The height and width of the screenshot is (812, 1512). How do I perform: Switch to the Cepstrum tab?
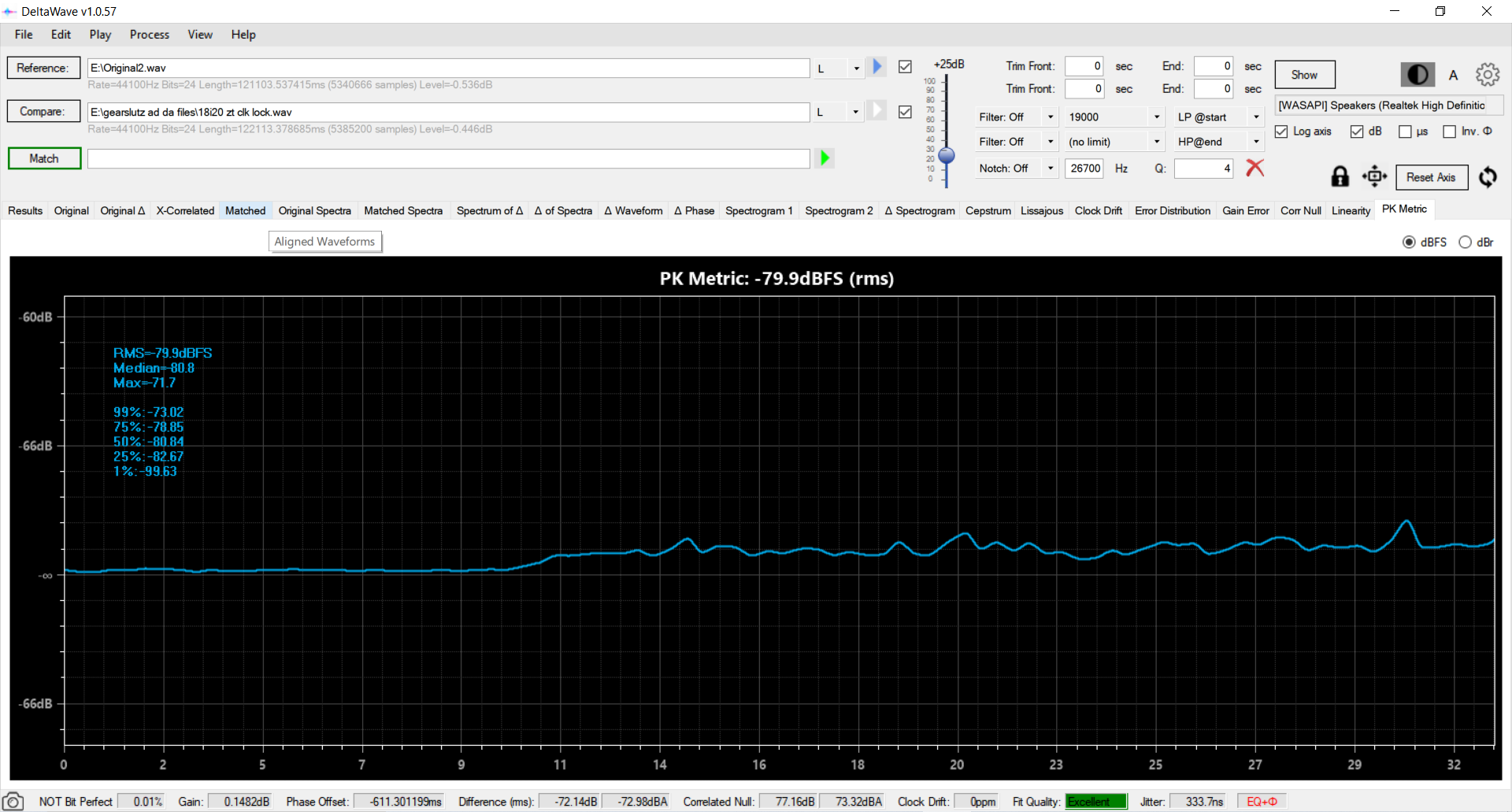pyautogui.click(x=988, y=210)
